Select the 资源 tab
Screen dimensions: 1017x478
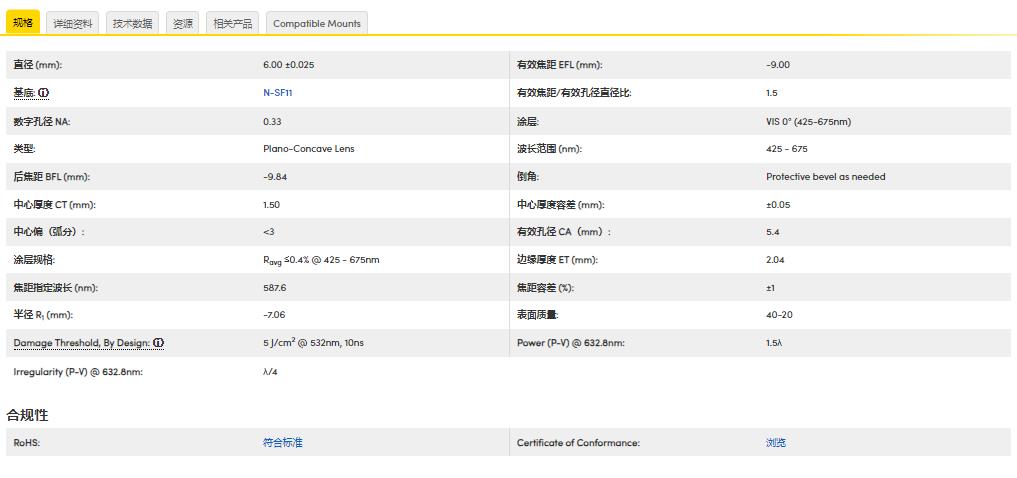pyautogui.click(x=182, y=23)
